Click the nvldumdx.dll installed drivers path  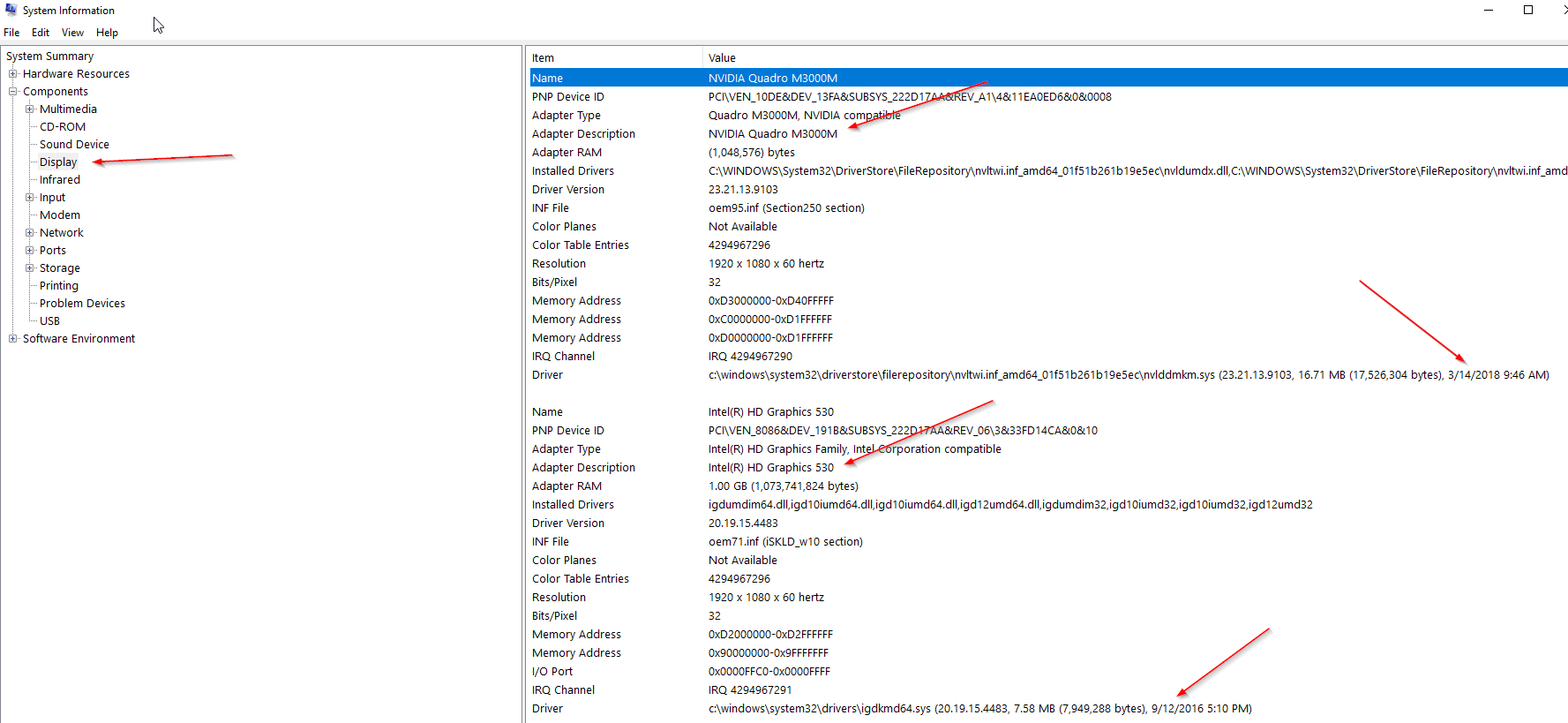tap(1137, 171)
